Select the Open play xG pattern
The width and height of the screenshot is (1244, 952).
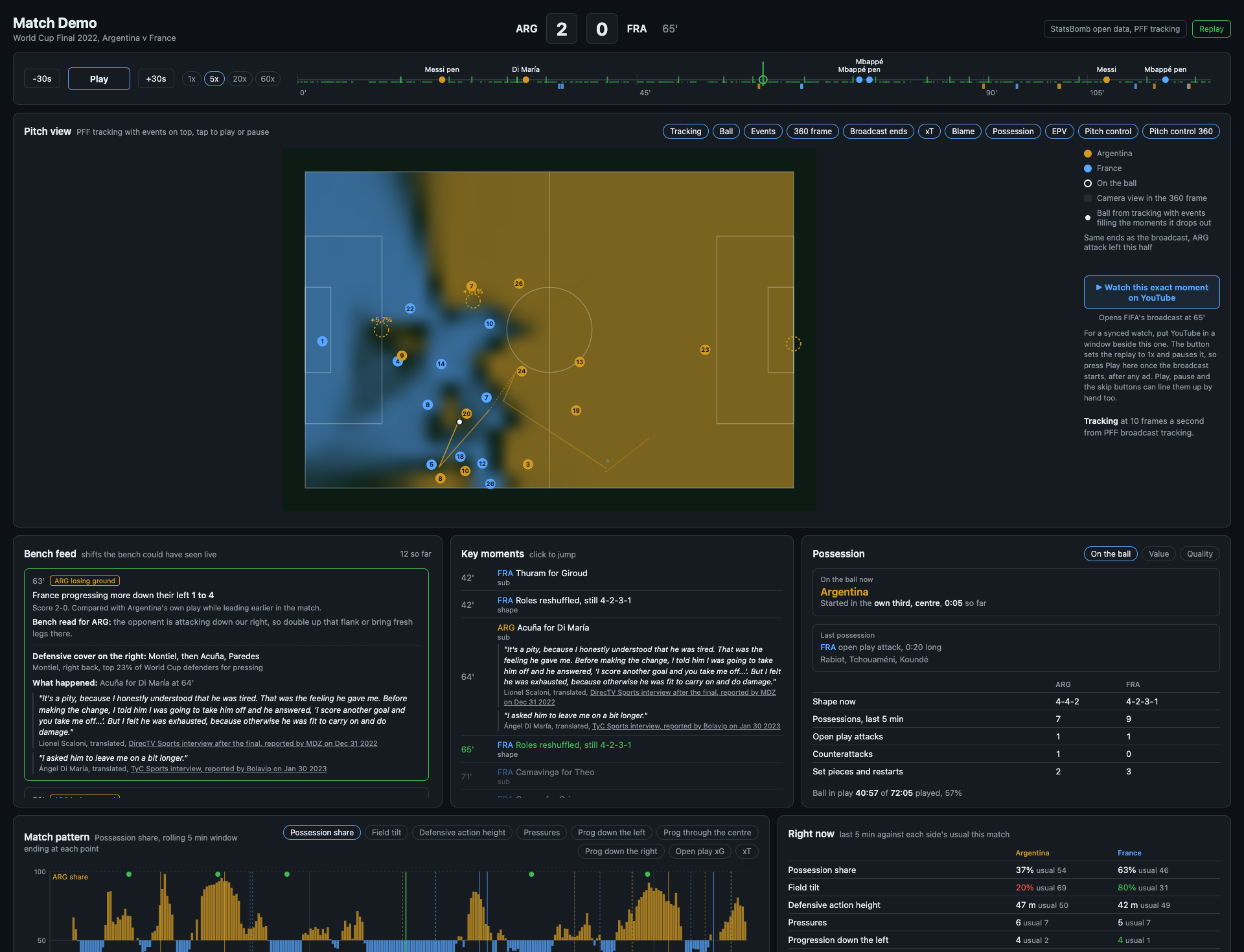(x=700, y=852)
